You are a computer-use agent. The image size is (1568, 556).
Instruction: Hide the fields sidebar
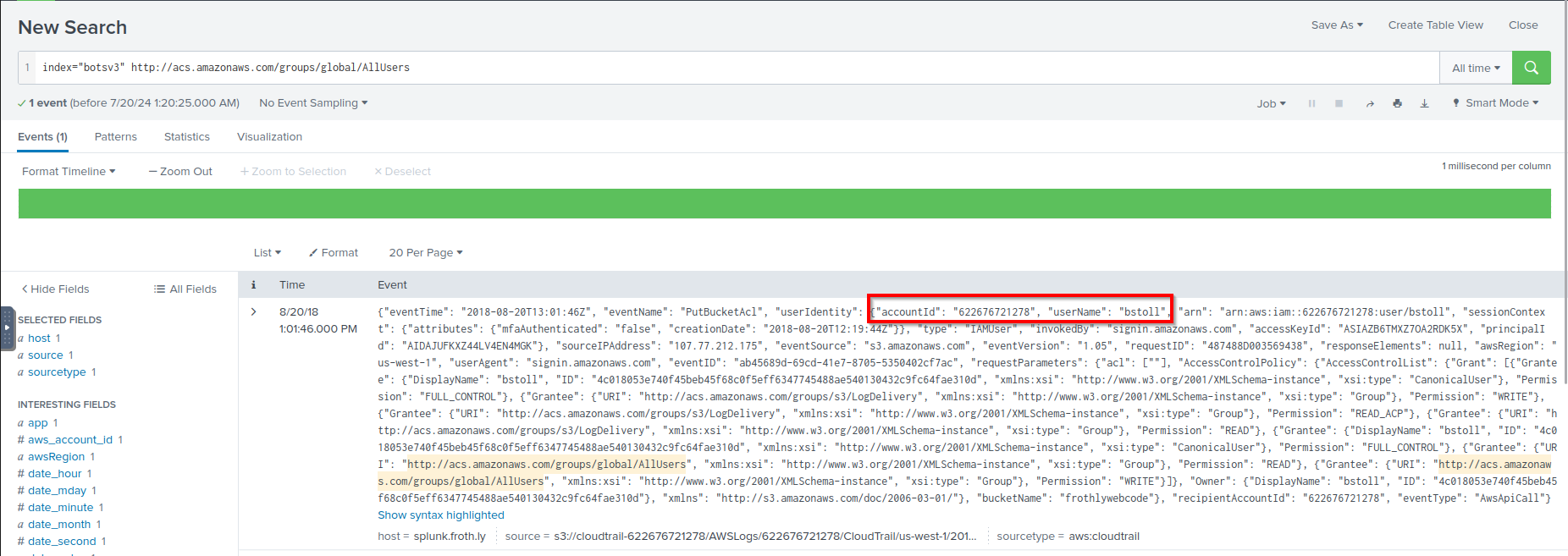point(56,289)
